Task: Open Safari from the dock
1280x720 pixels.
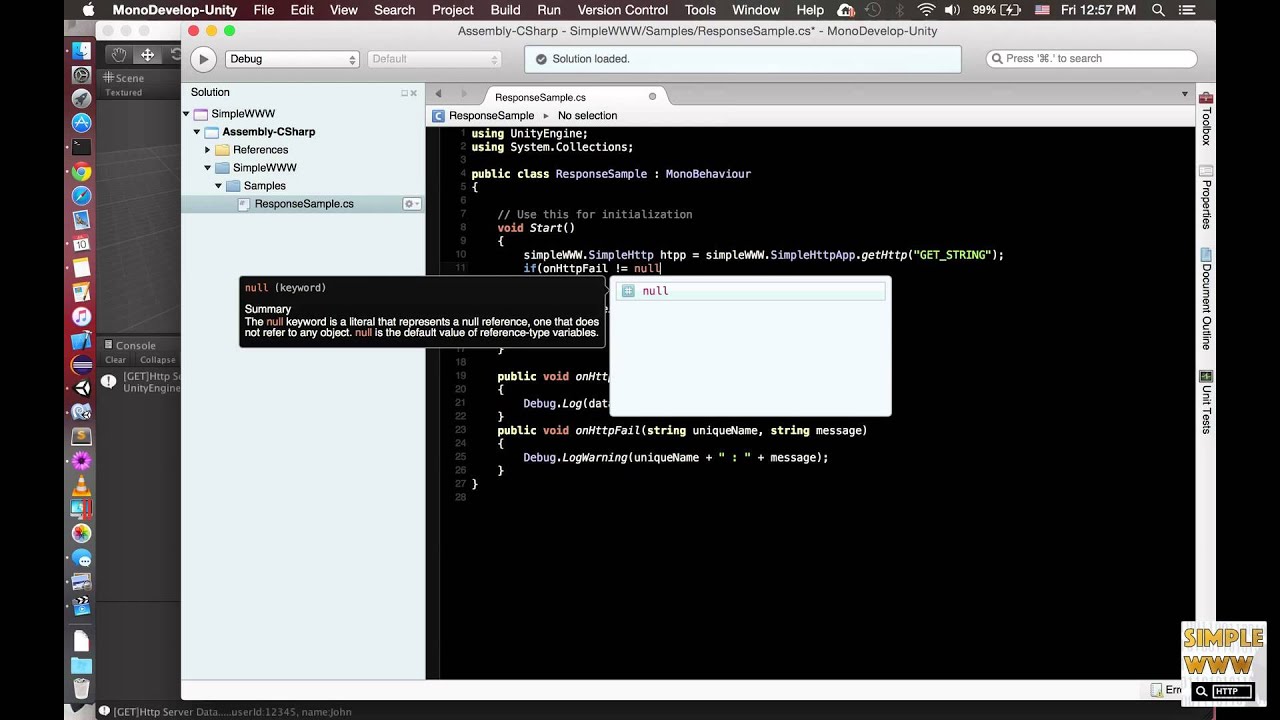Action: pyautogui.click(x=82, y=196)
